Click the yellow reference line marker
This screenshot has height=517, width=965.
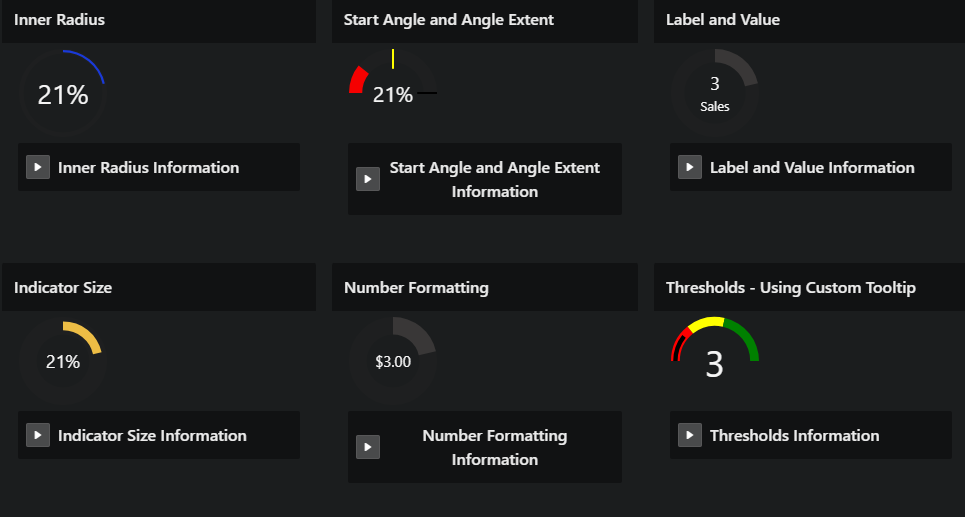tap(393, 59)
